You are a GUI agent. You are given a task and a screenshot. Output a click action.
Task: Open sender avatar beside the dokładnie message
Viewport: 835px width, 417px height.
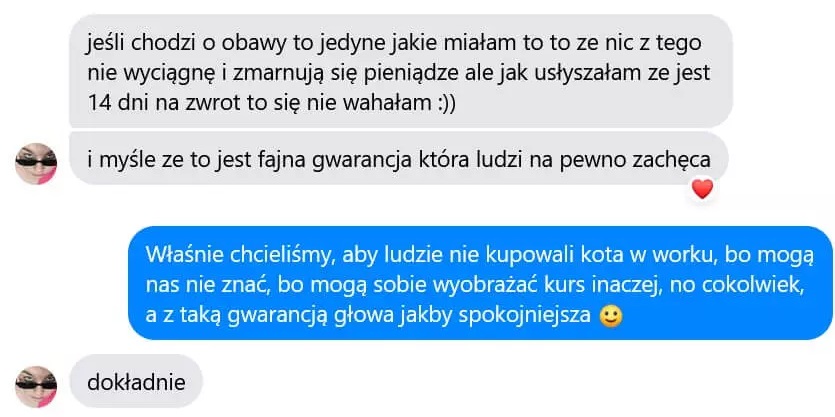point(36,386)
